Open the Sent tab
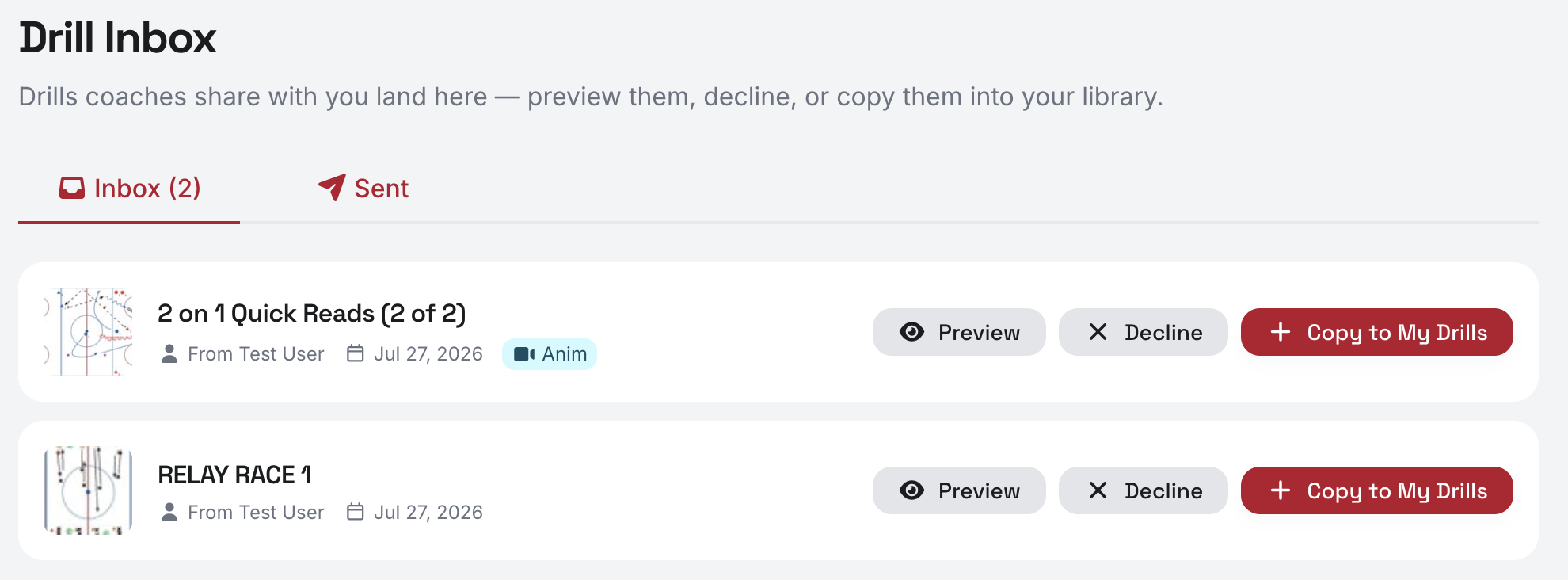Screen dimensions: 1568x580 (x=363, y=189)
